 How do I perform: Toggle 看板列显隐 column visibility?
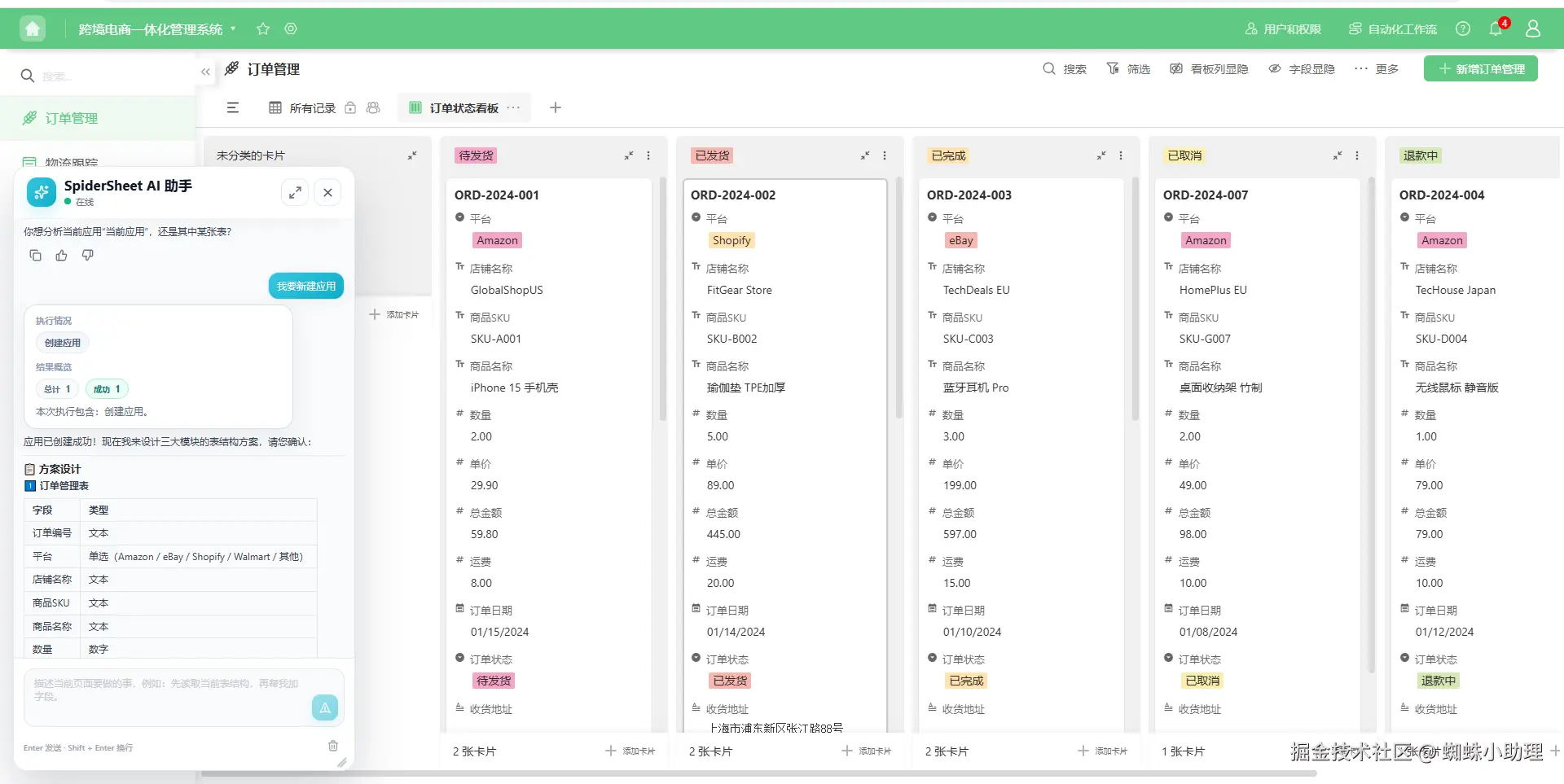pos(1209,69)
